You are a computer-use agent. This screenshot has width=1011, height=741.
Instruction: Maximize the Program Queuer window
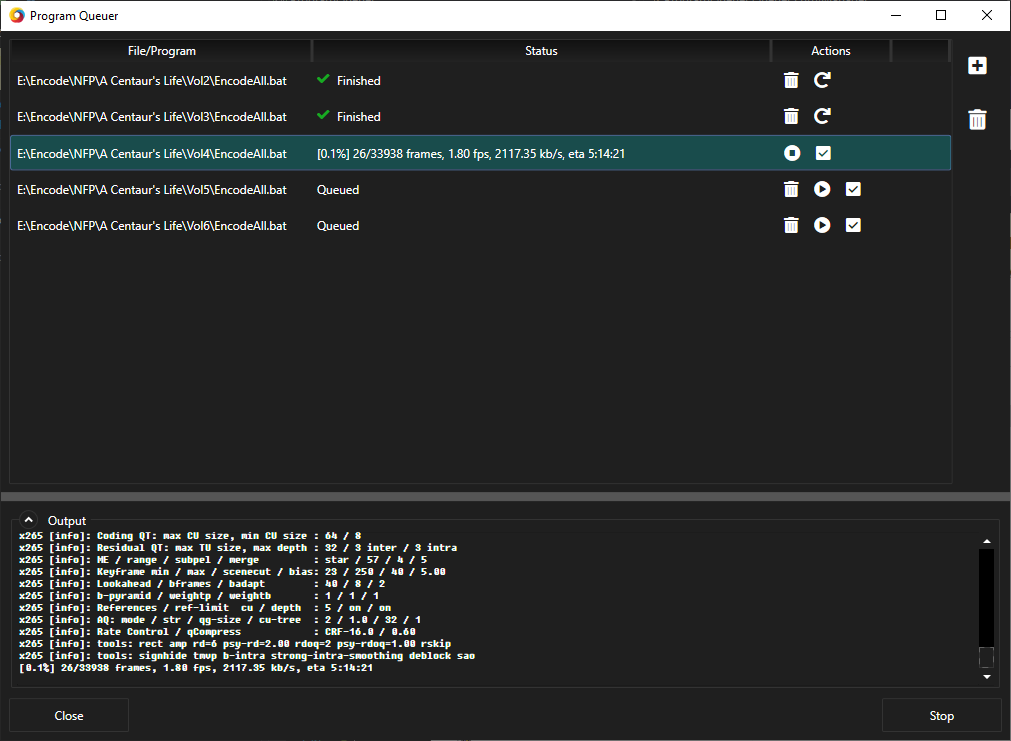[x=941, y=15]
